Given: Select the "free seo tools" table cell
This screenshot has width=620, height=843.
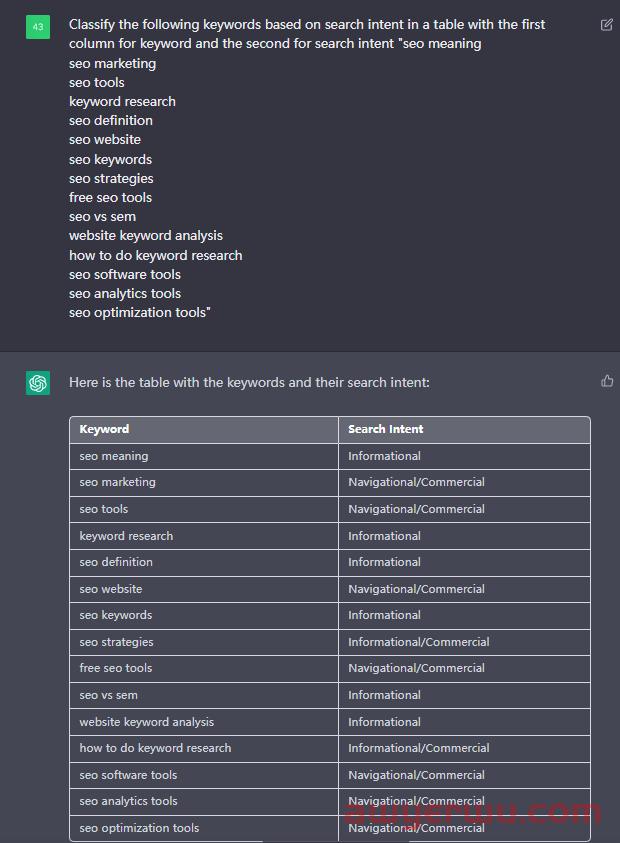Looking at the screenshot, I should pyautogui.click(x=116, y=668).
